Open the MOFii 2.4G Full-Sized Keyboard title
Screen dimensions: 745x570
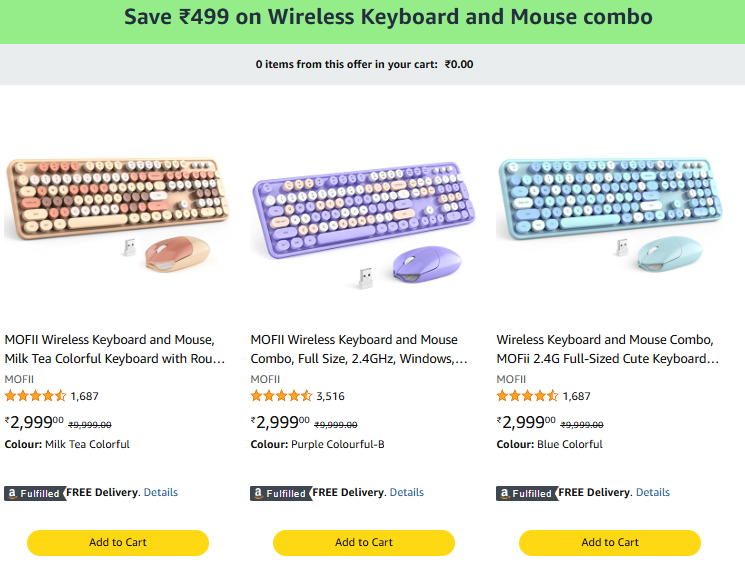pos(607,349)
